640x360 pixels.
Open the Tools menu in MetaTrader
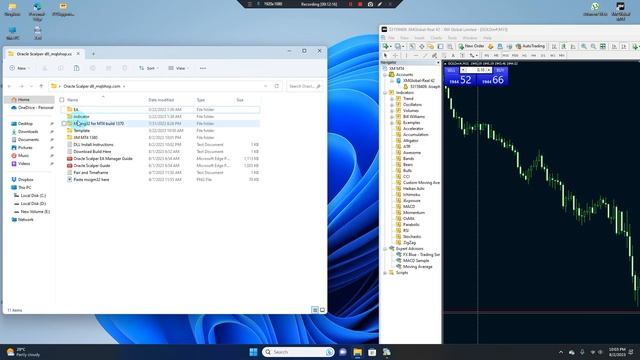click(452, 38)
